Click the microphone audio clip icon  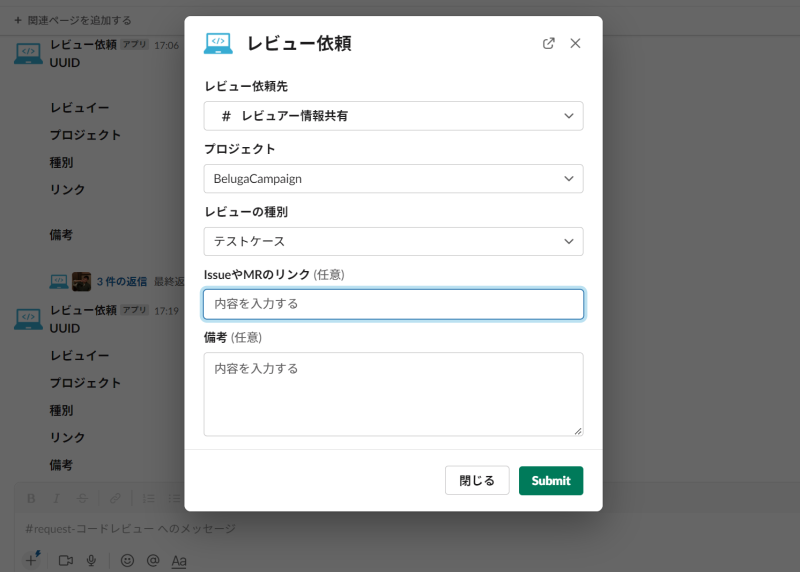pyautogui.click(x=91, y=561)
